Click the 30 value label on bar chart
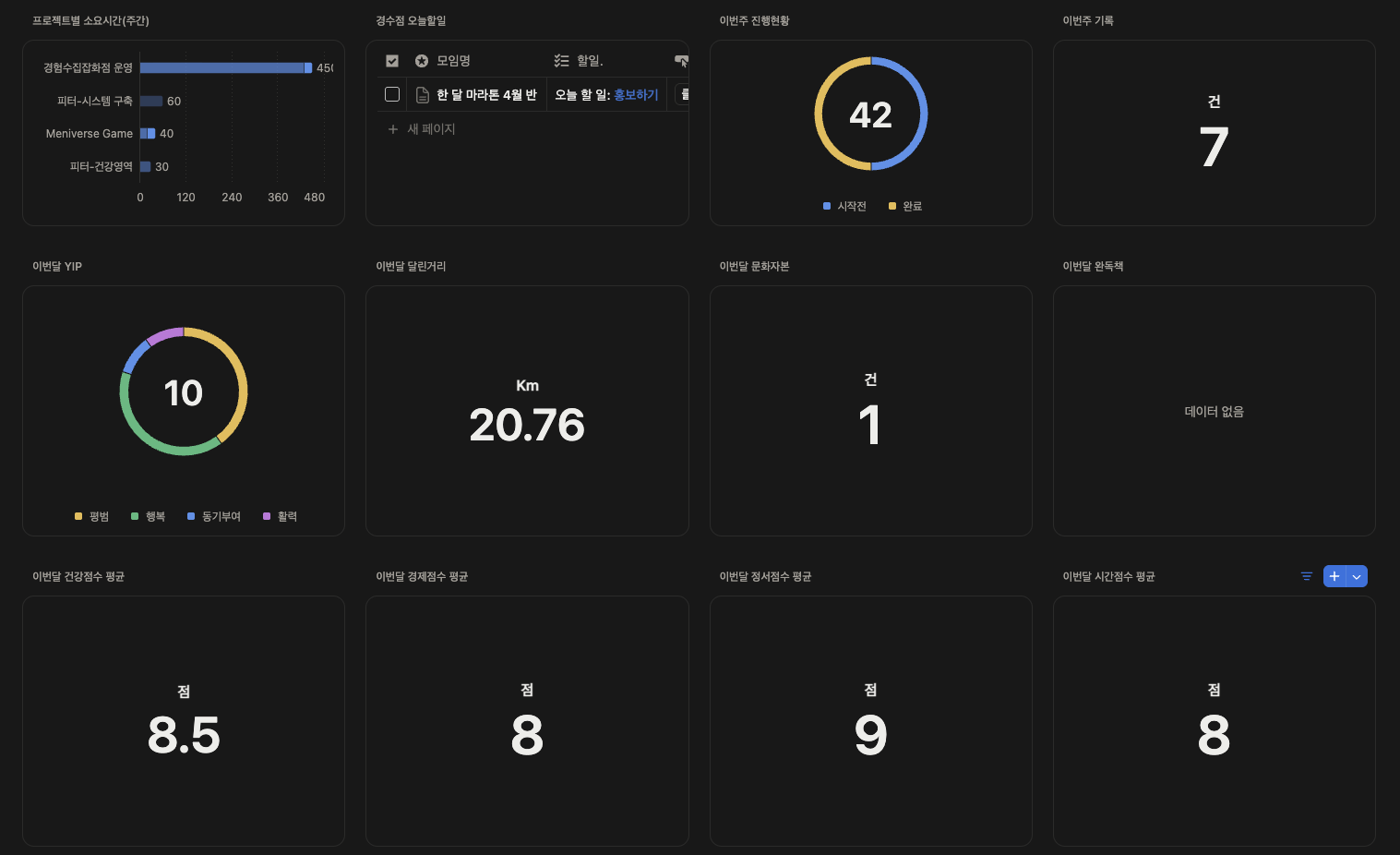Image resolution: width=1400 pixels, height=855 pixels. click(162, 167)
